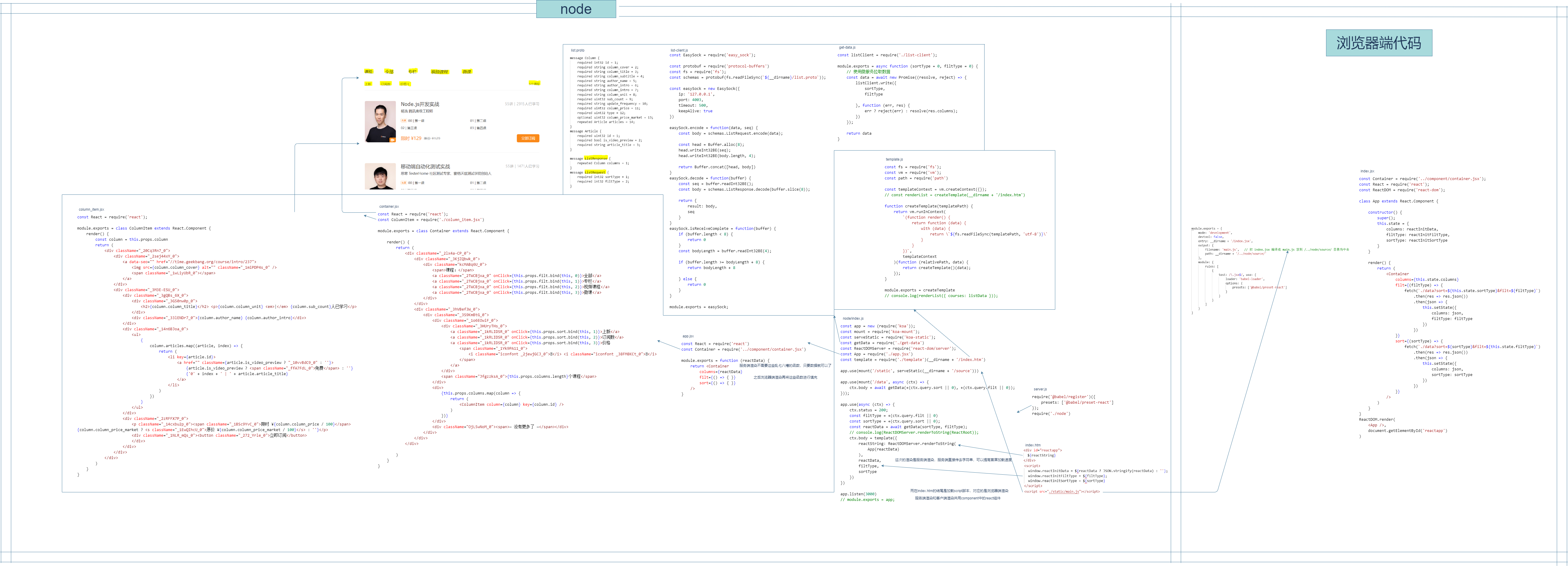Click the 'return data' line in get-data.js
1568x566 pixels.
click(x=859, y=133)
